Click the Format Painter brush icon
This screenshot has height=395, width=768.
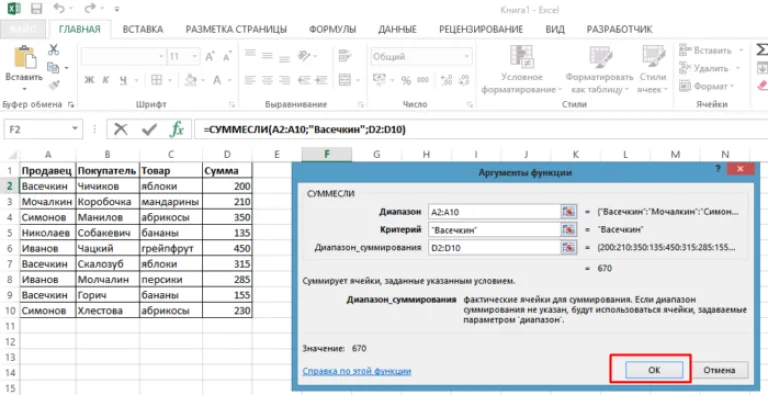53,85
